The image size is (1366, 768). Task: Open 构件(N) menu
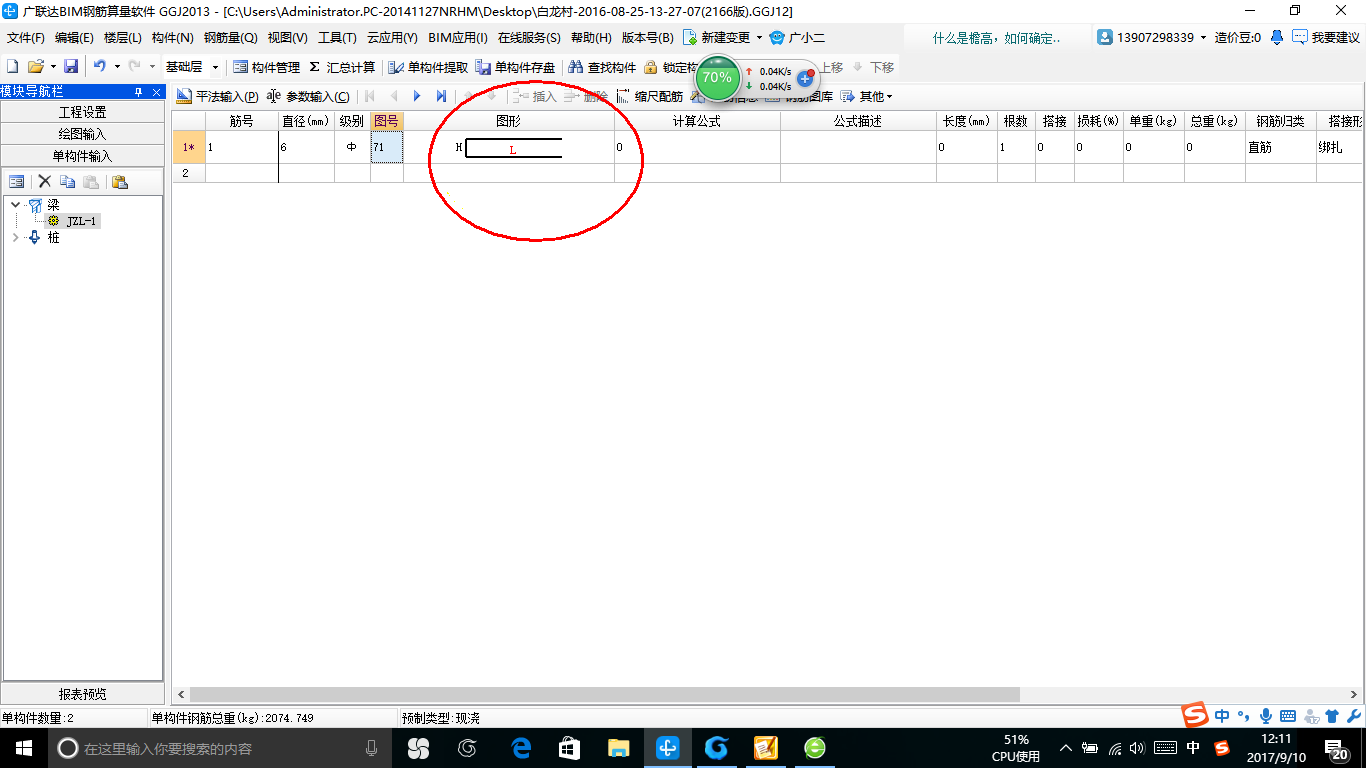[x=173, y=37]
